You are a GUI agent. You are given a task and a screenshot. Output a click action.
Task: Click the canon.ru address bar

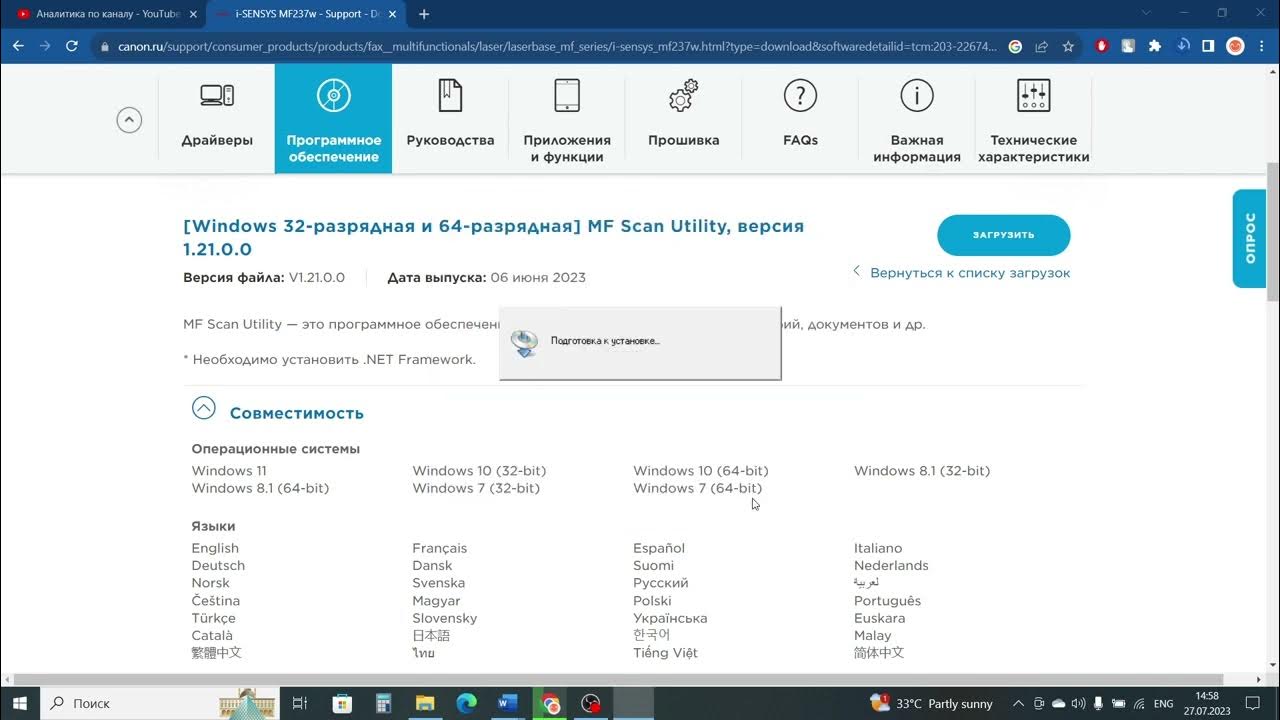pyautogui.click(x=557, y=46)
